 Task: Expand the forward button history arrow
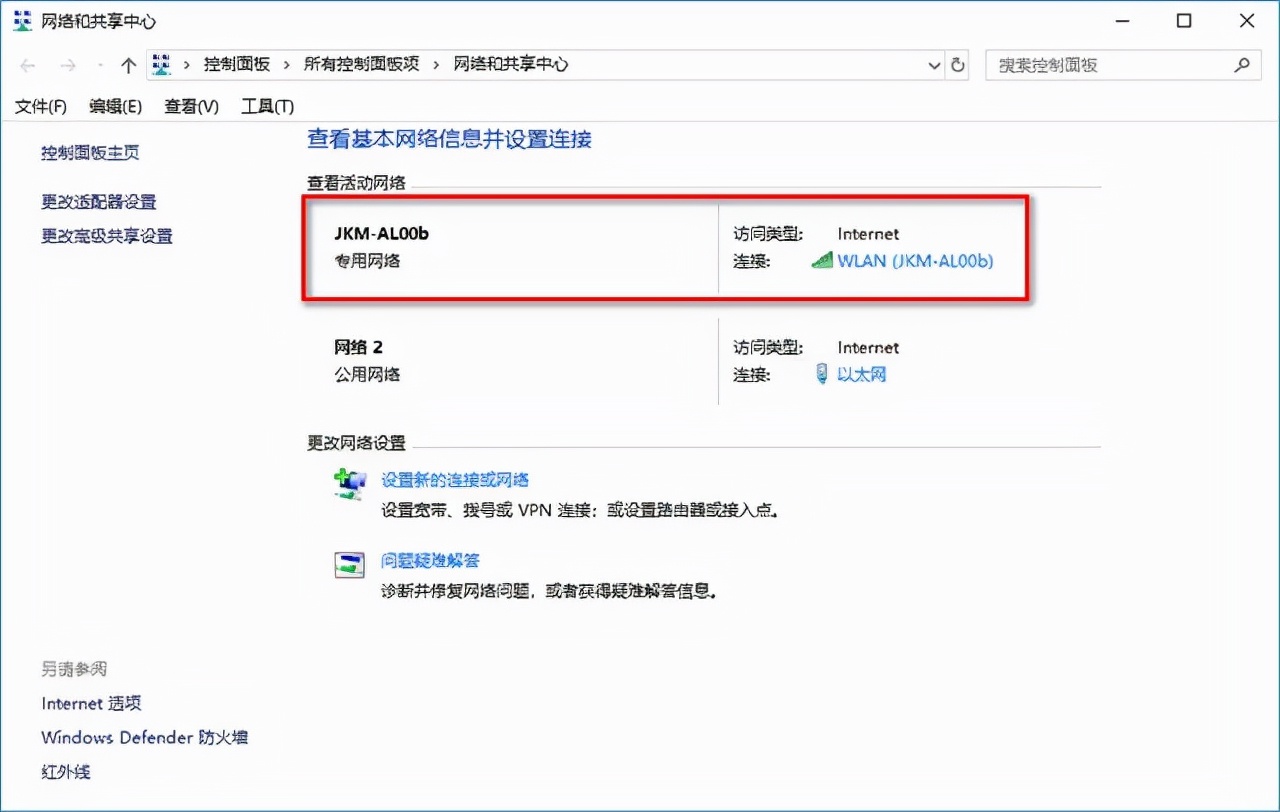[100, 64]
